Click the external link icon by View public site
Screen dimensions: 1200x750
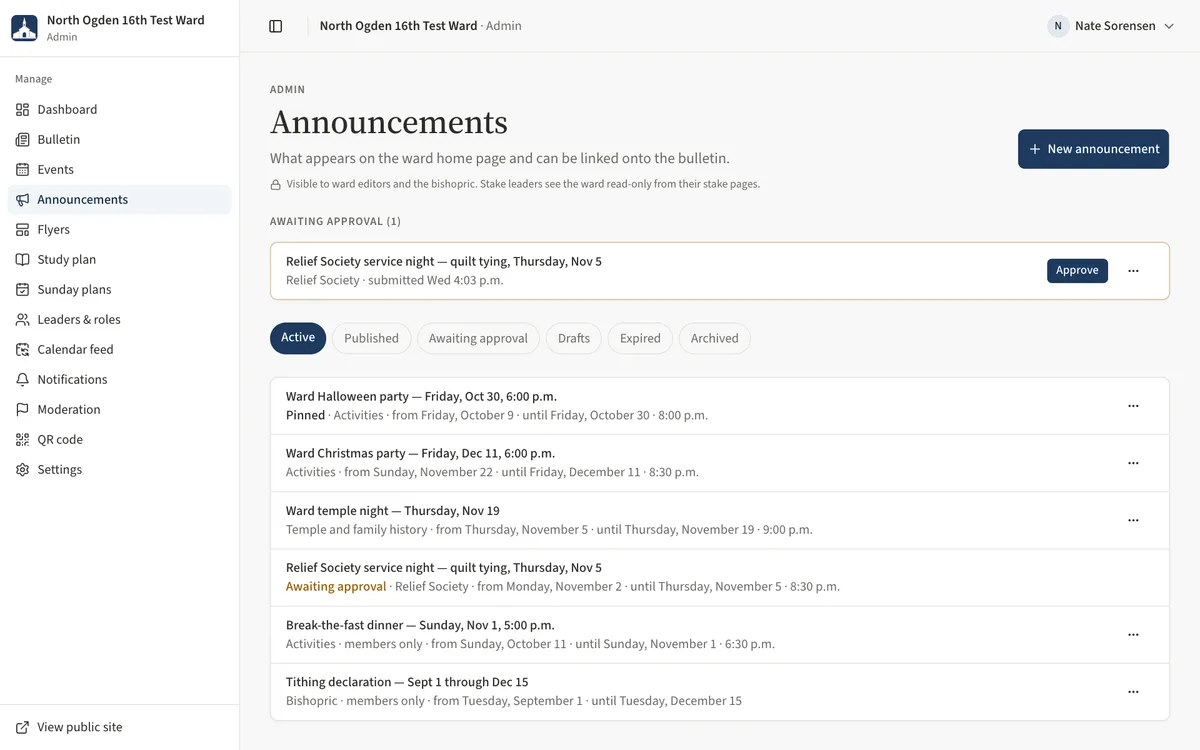click(x=22, y=728)
